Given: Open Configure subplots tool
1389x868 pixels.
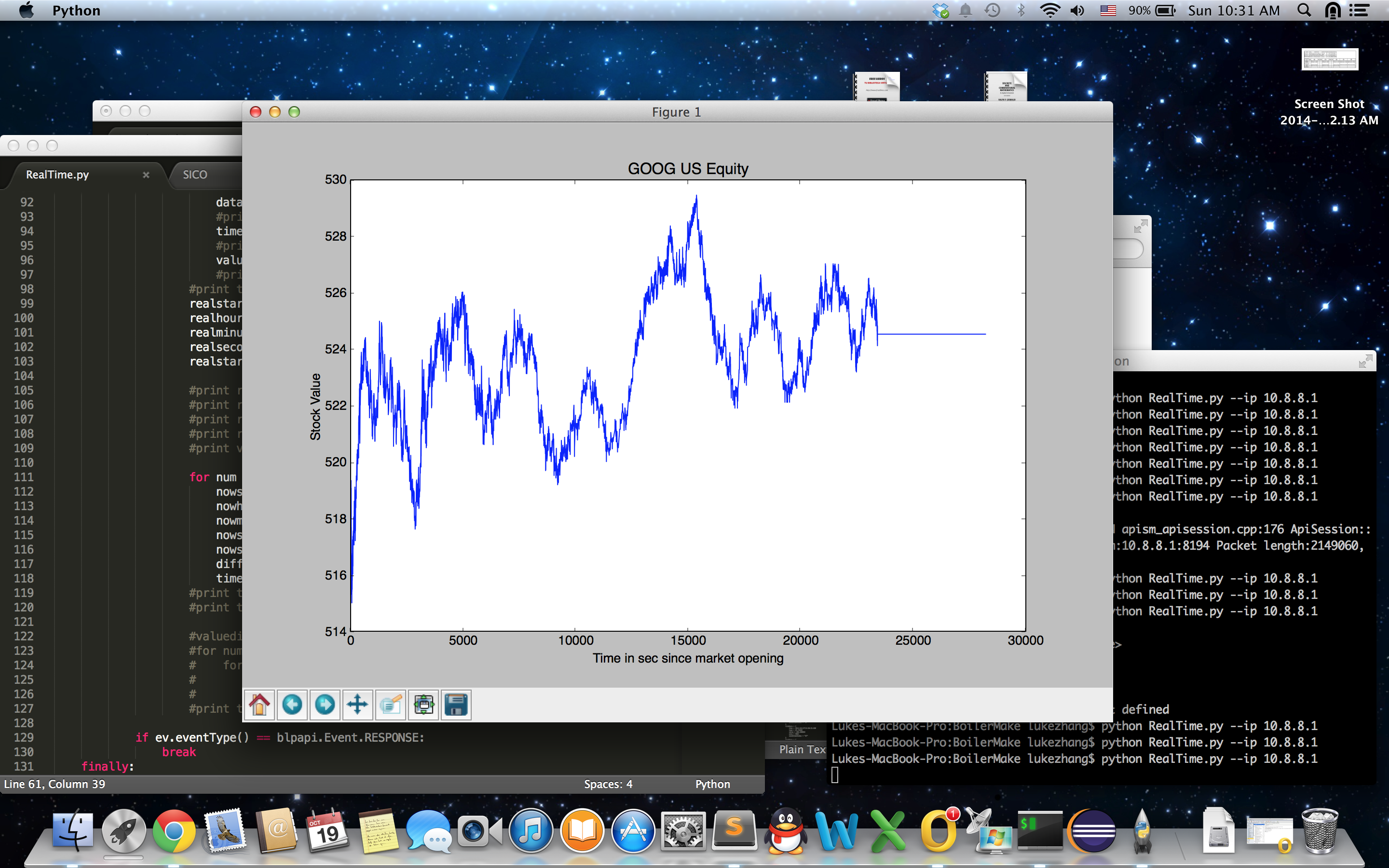Looking at the screenshot, I should click(x=423, y=705).
